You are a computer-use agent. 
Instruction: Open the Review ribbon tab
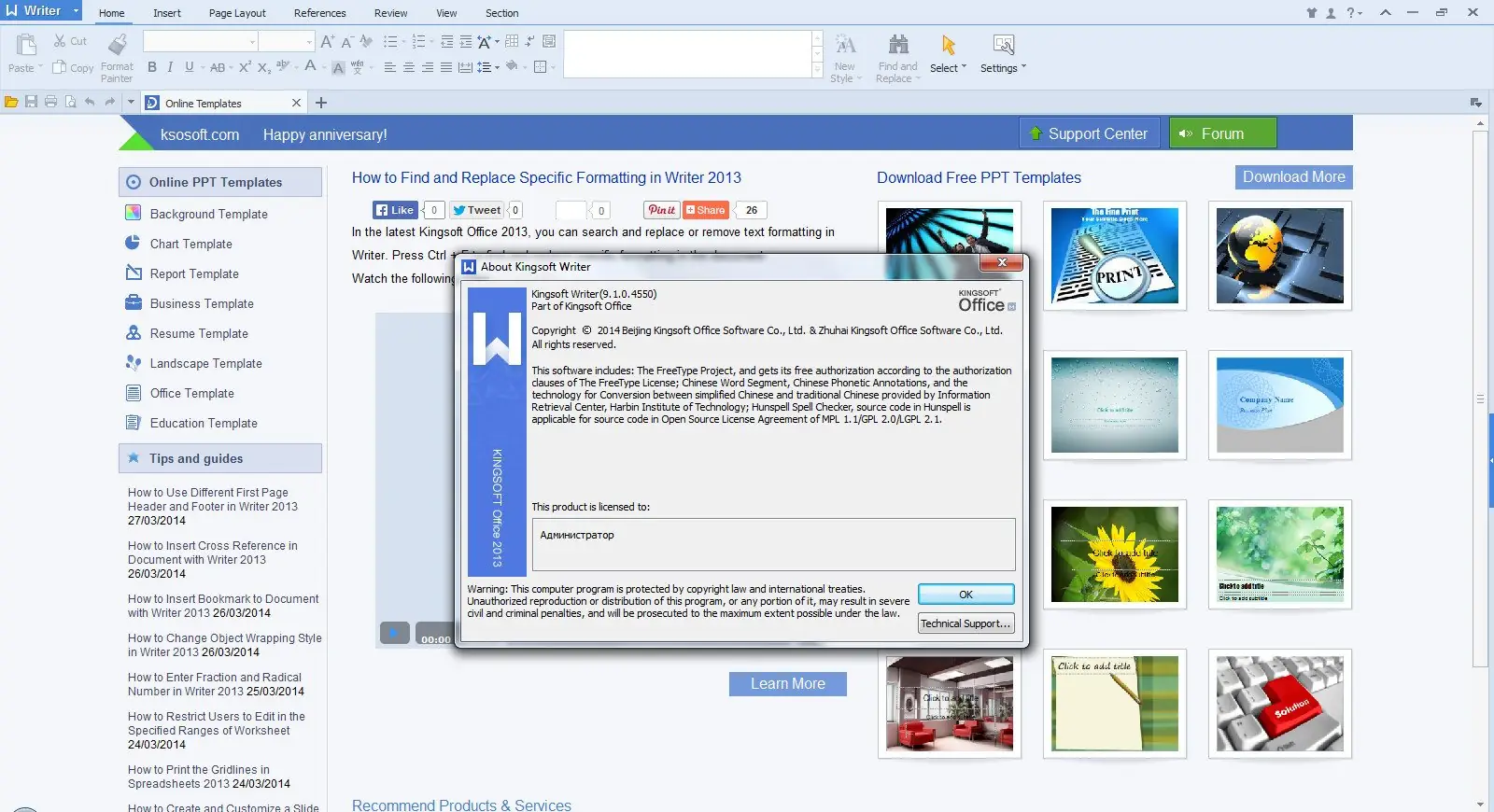pos(390,13)
